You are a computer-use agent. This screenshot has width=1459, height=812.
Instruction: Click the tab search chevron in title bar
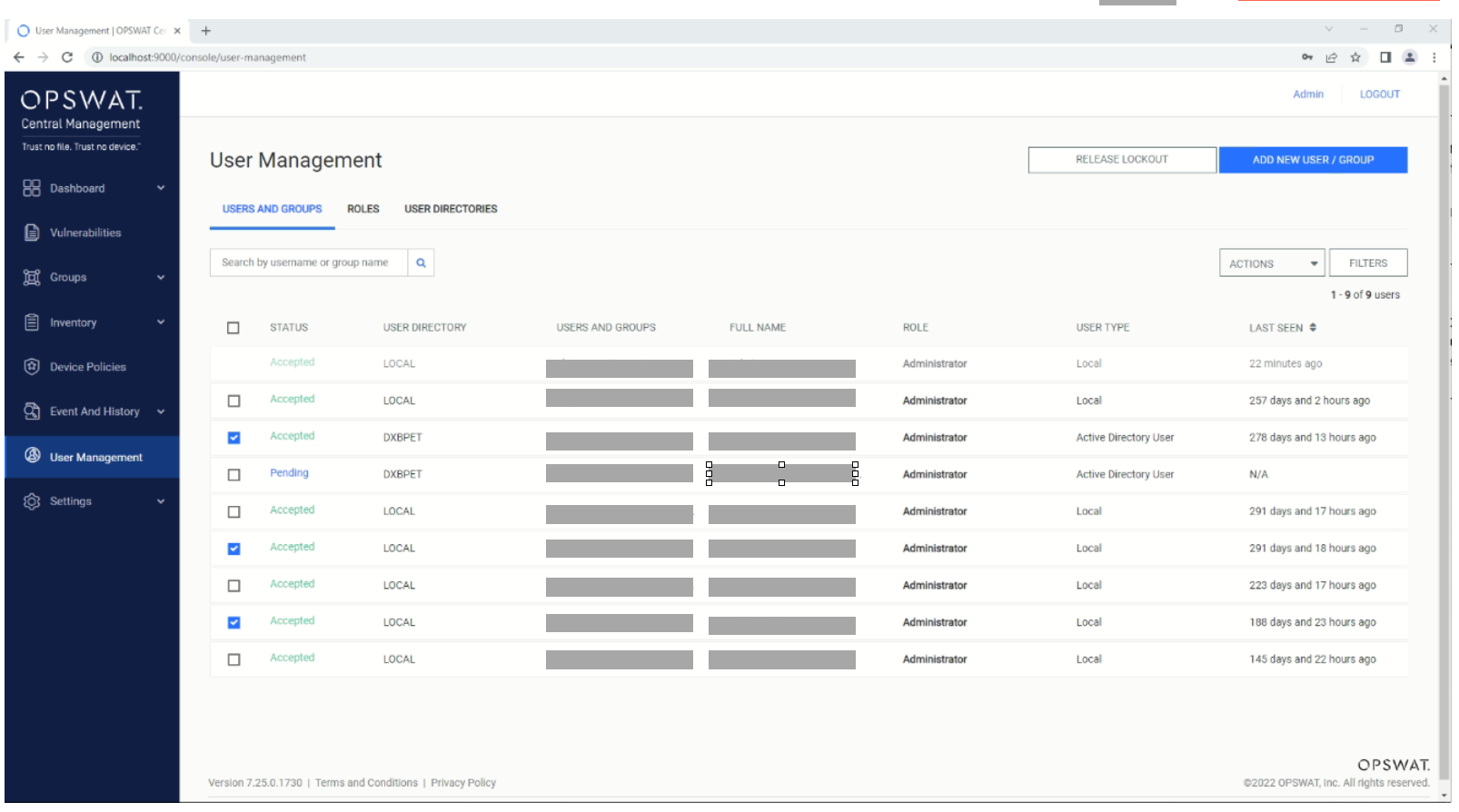(x=1329, y=29)
